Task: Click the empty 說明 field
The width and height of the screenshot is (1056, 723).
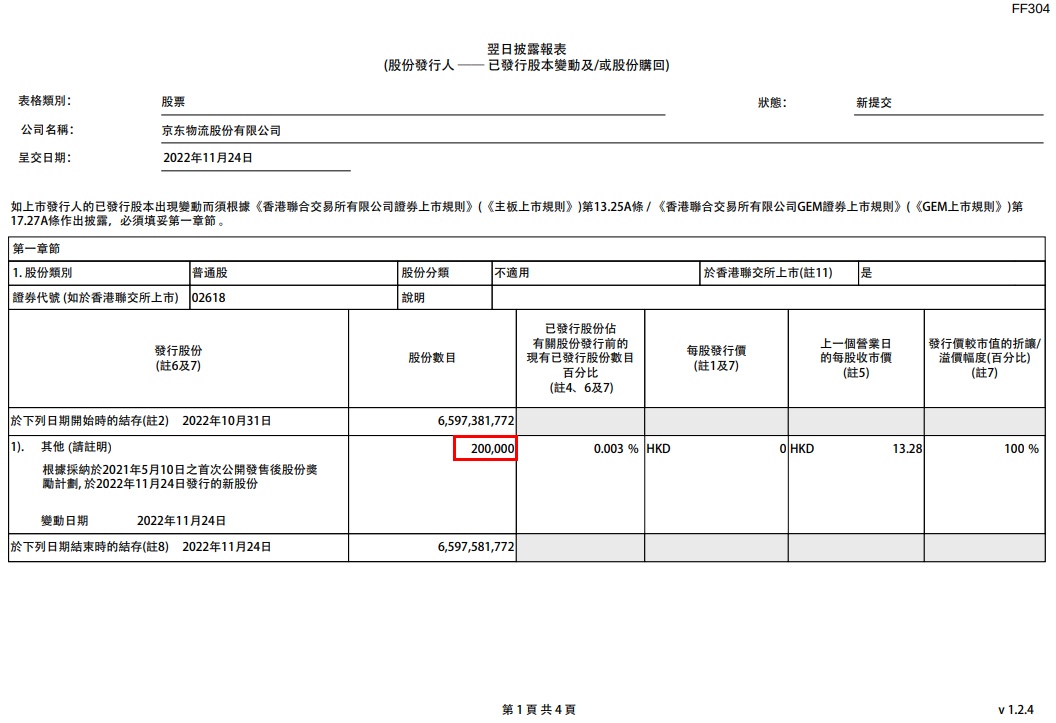Action: tap(770, 297)
